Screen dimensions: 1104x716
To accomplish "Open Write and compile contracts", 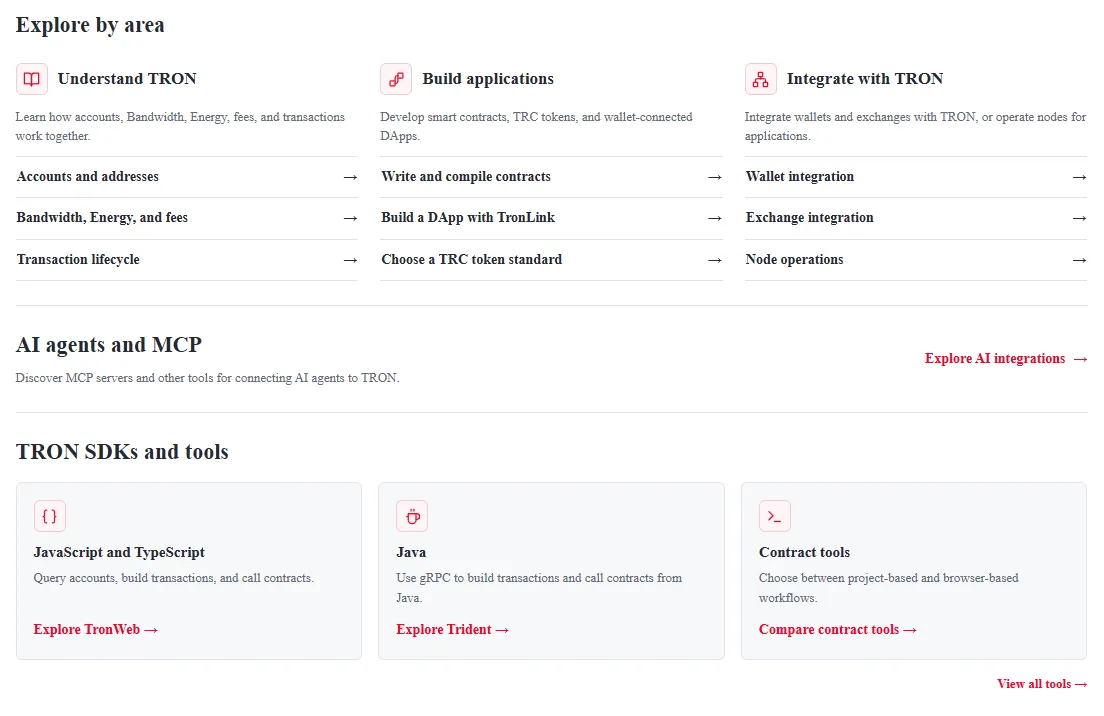I will tap(551, 177).
